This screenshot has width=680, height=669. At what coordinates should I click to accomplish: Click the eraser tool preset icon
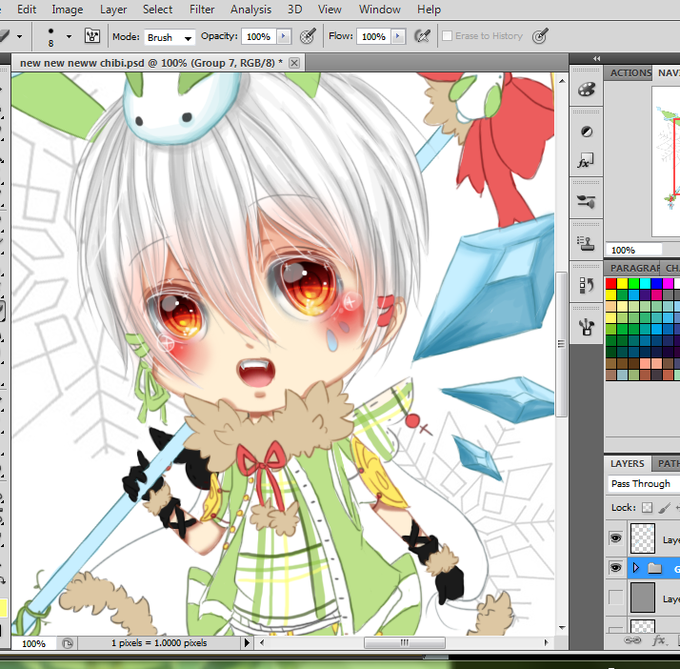click(x=4, y=36)
